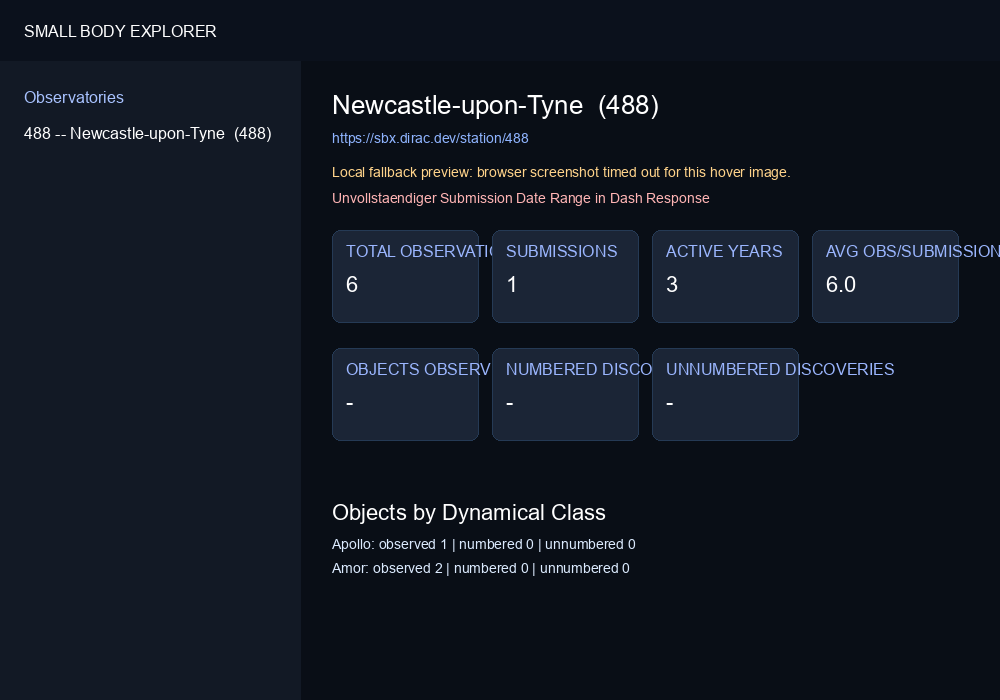This screenshot has height=700, width=1000.
Task: Click the Objects by Dynamical Class heading
Action: click(469, 513)
